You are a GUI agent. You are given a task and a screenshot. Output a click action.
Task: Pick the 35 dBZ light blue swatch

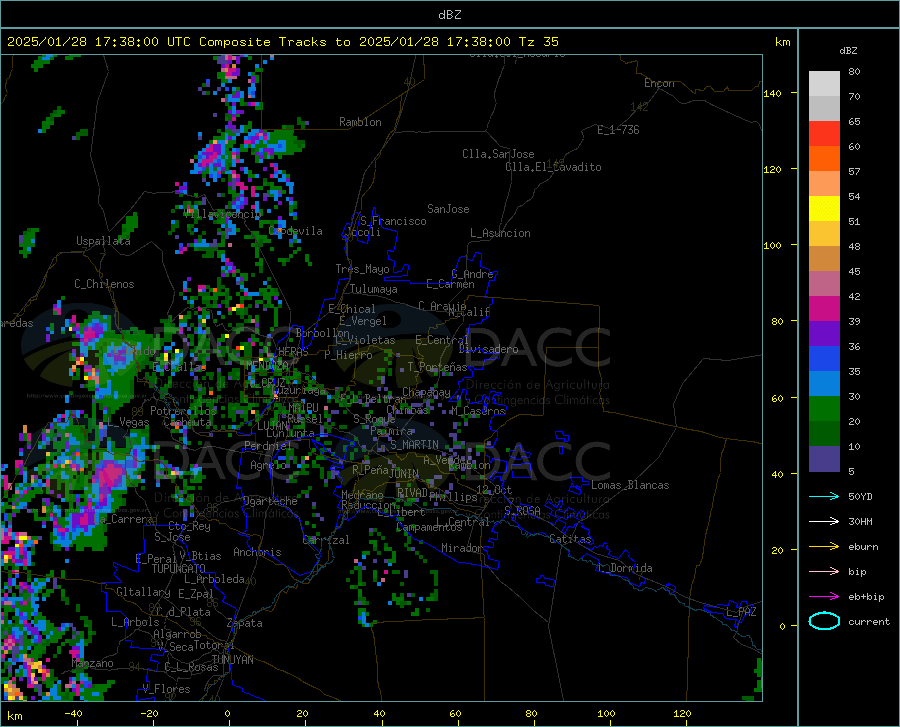(x=824, y=384)
